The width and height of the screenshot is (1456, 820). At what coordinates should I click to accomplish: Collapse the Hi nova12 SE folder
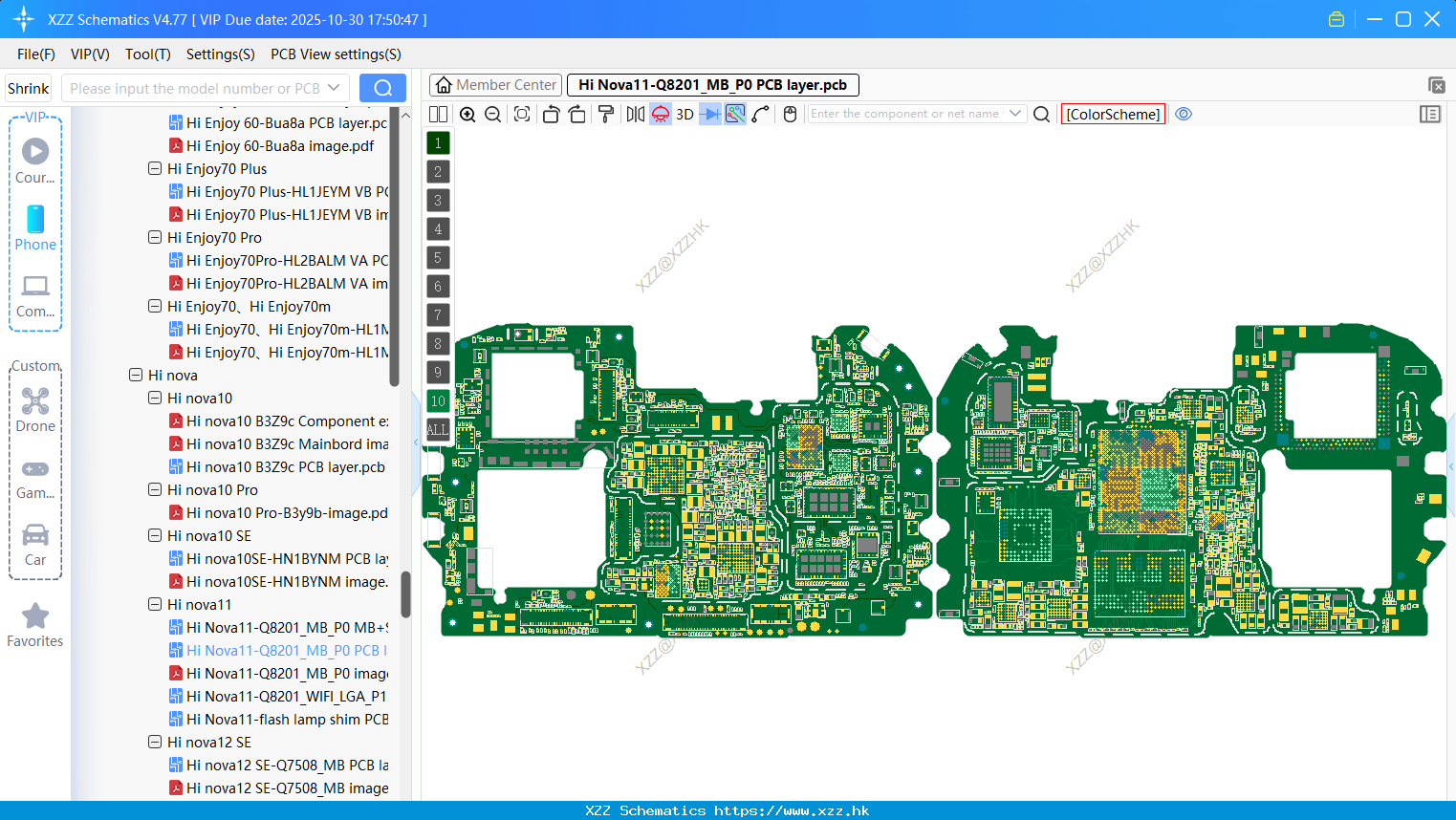pos(155,742)
